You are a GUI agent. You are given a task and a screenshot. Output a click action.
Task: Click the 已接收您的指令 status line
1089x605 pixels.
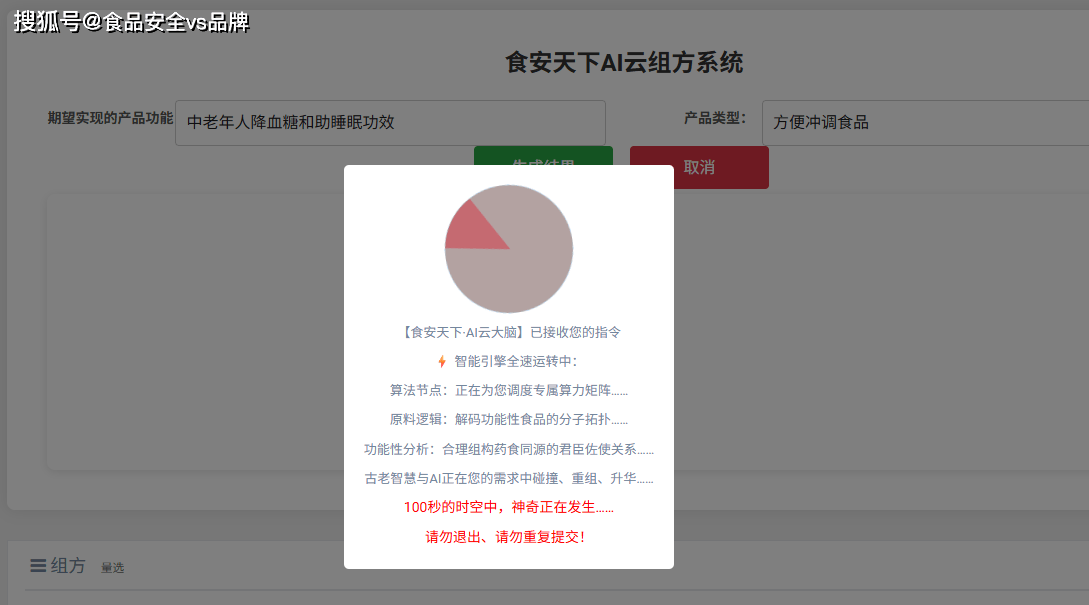(x=509, y=332)
